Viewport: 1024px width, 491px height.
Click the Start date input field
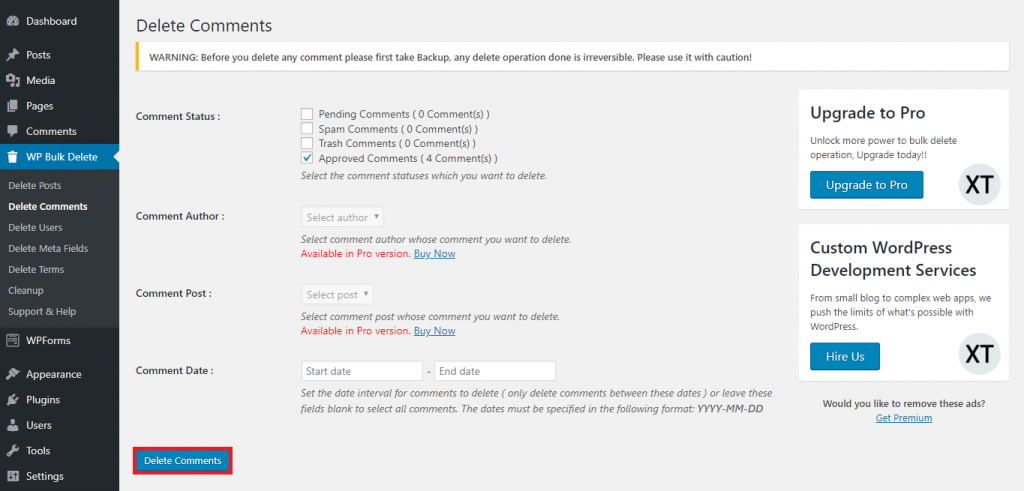(x=362, y=371)
